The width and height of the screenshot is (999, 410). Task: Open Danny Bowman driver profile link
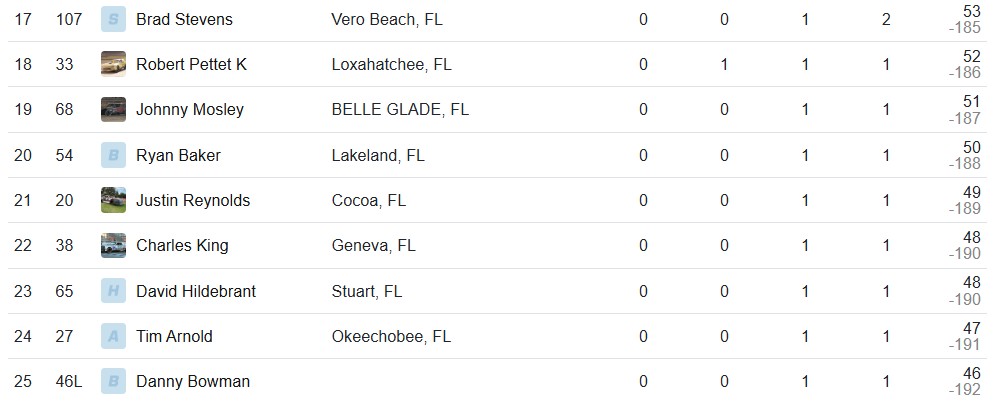pos(193,381)
